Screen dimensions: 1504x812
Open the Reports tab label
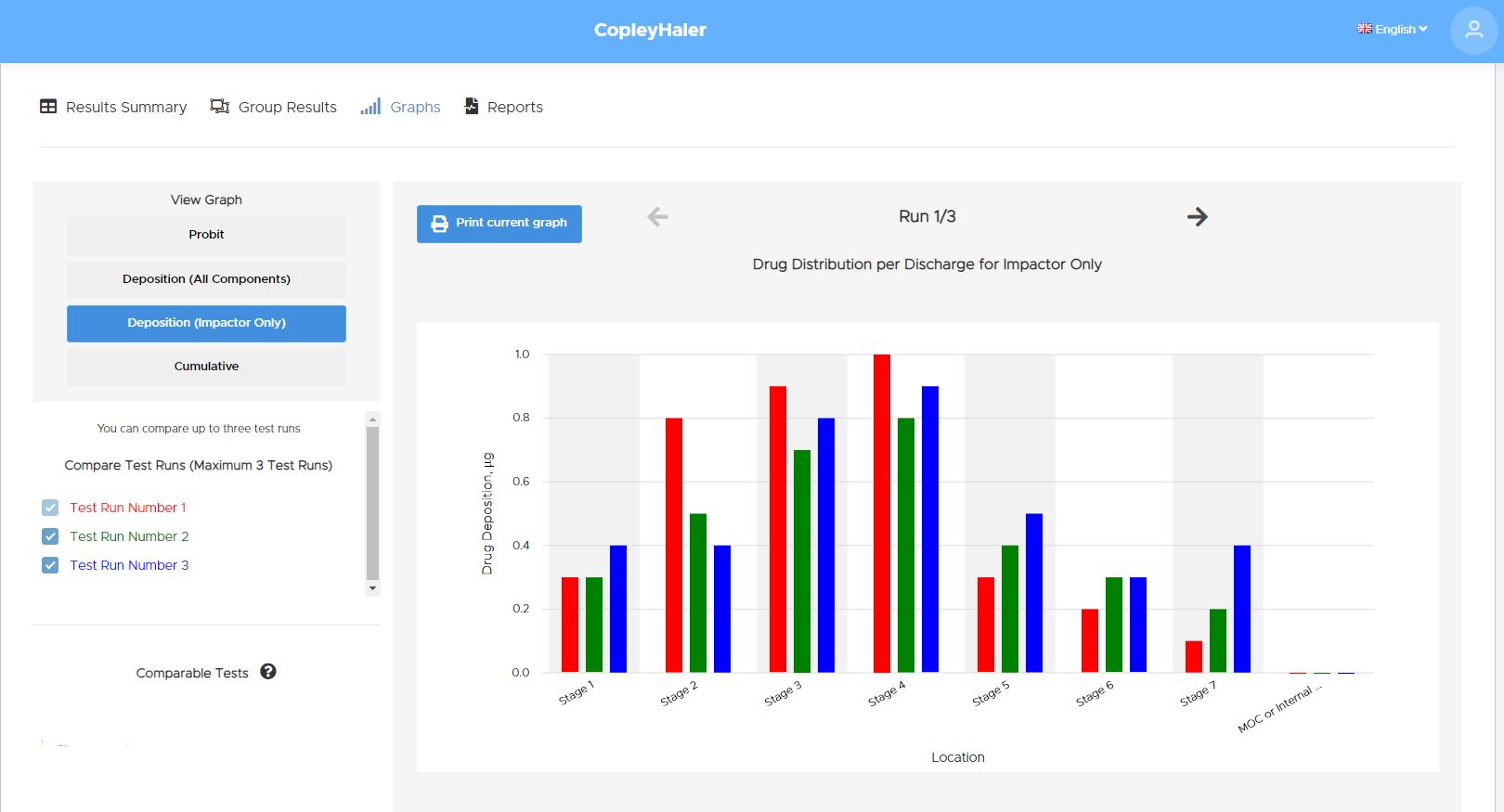pos(514,108)
